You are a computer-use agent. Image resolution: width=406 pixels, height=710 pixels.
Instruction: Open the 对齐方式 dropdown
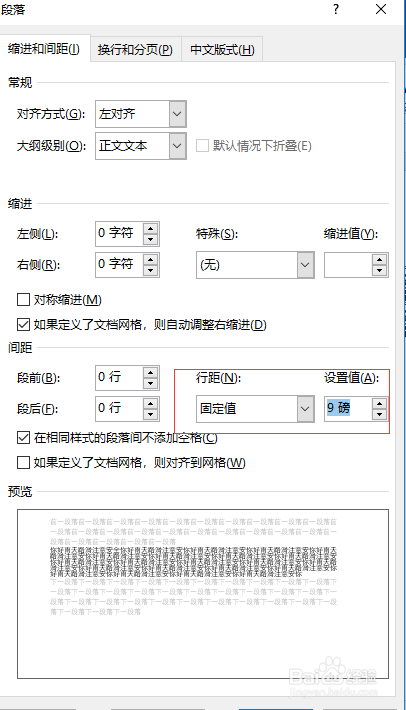(x=141, y=114)
